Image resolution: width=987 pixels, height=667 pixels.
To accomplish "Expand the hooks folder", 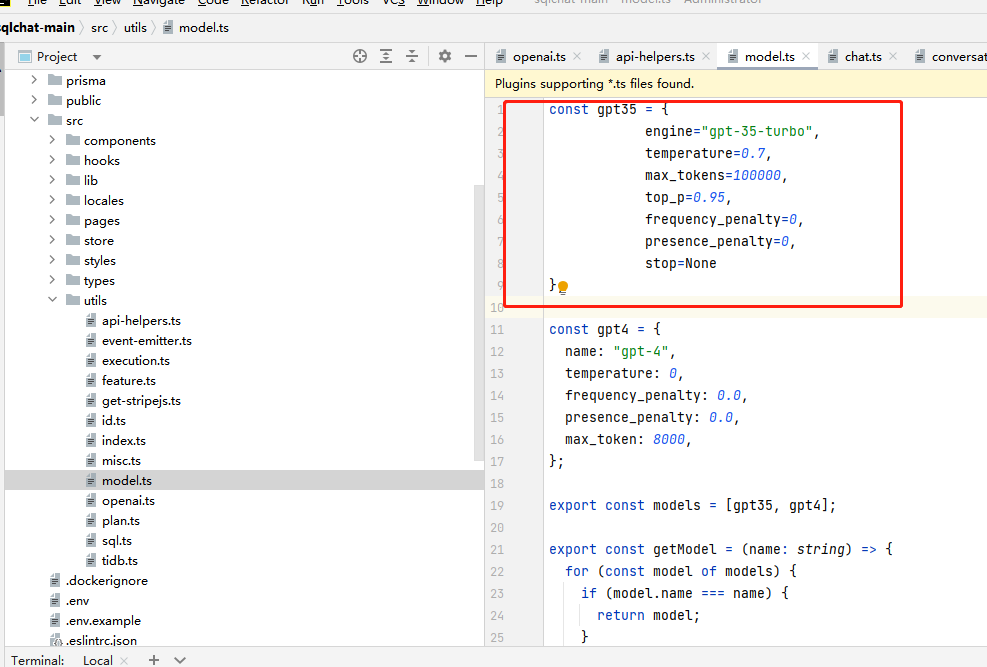I will tap(52, 160).
